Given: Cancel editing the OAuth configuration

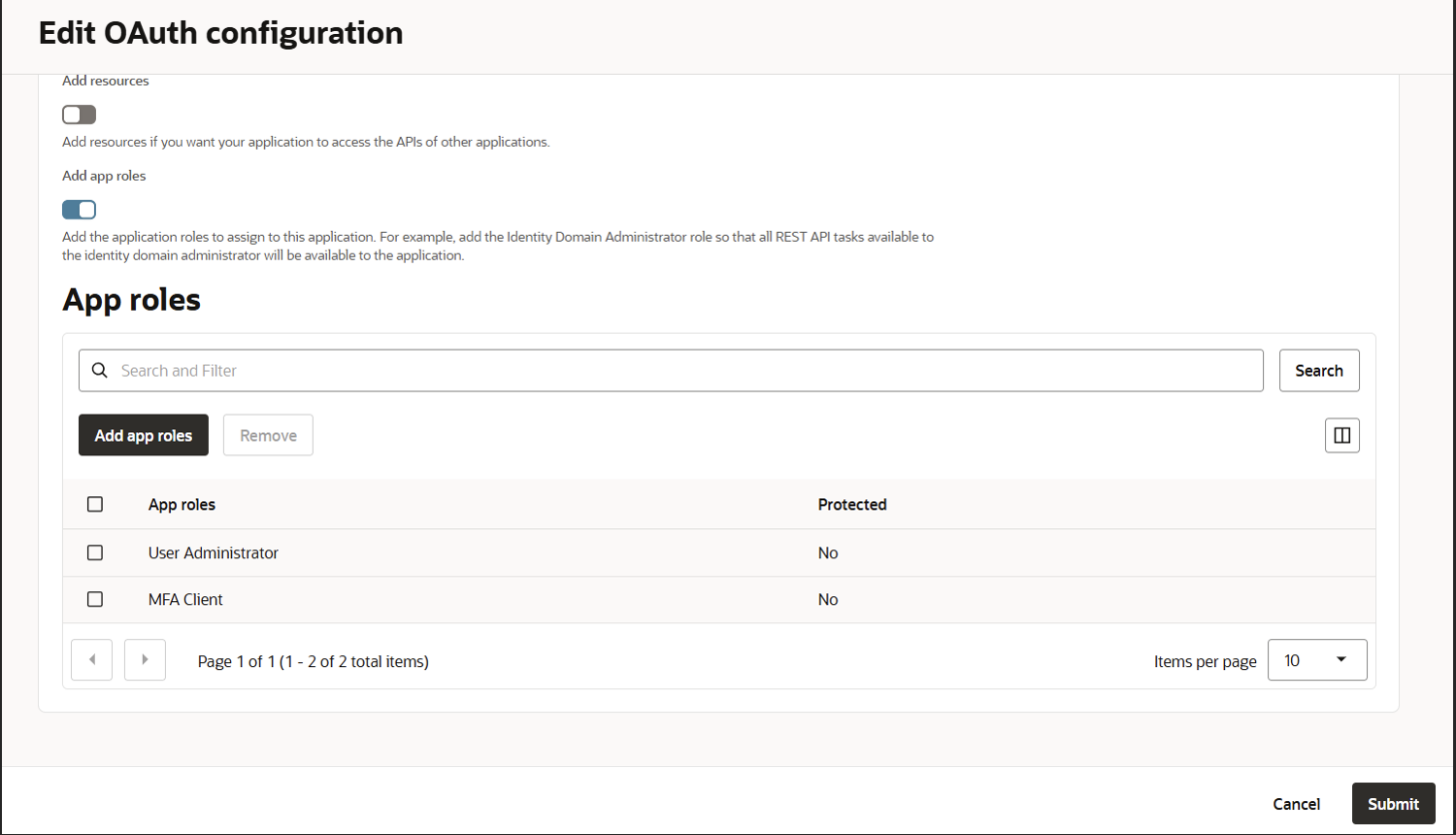Looking at the screenshot, I should 1296,803.
